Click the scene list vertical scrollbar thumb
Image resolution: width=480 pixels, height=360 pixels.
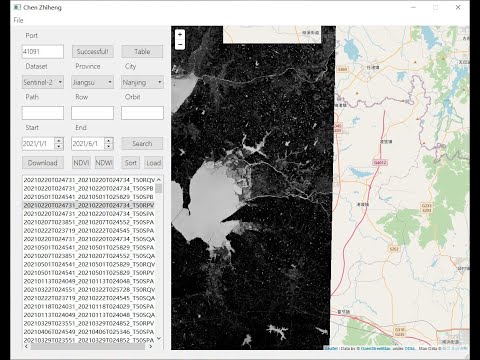tap(159, 188)
